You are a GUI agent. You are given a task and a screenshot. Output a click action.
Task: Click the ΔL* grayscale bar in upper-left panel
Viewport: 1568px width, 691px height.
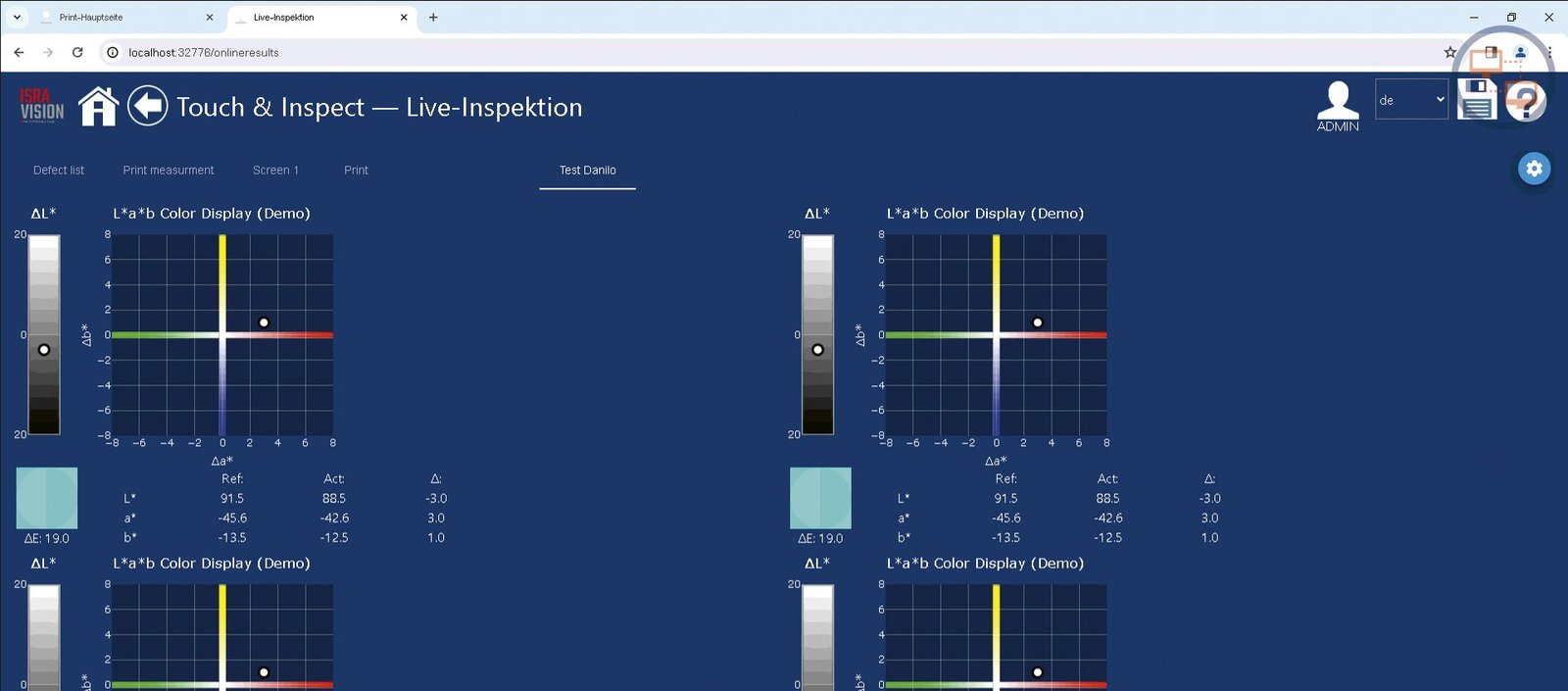(x=44, y=334)
